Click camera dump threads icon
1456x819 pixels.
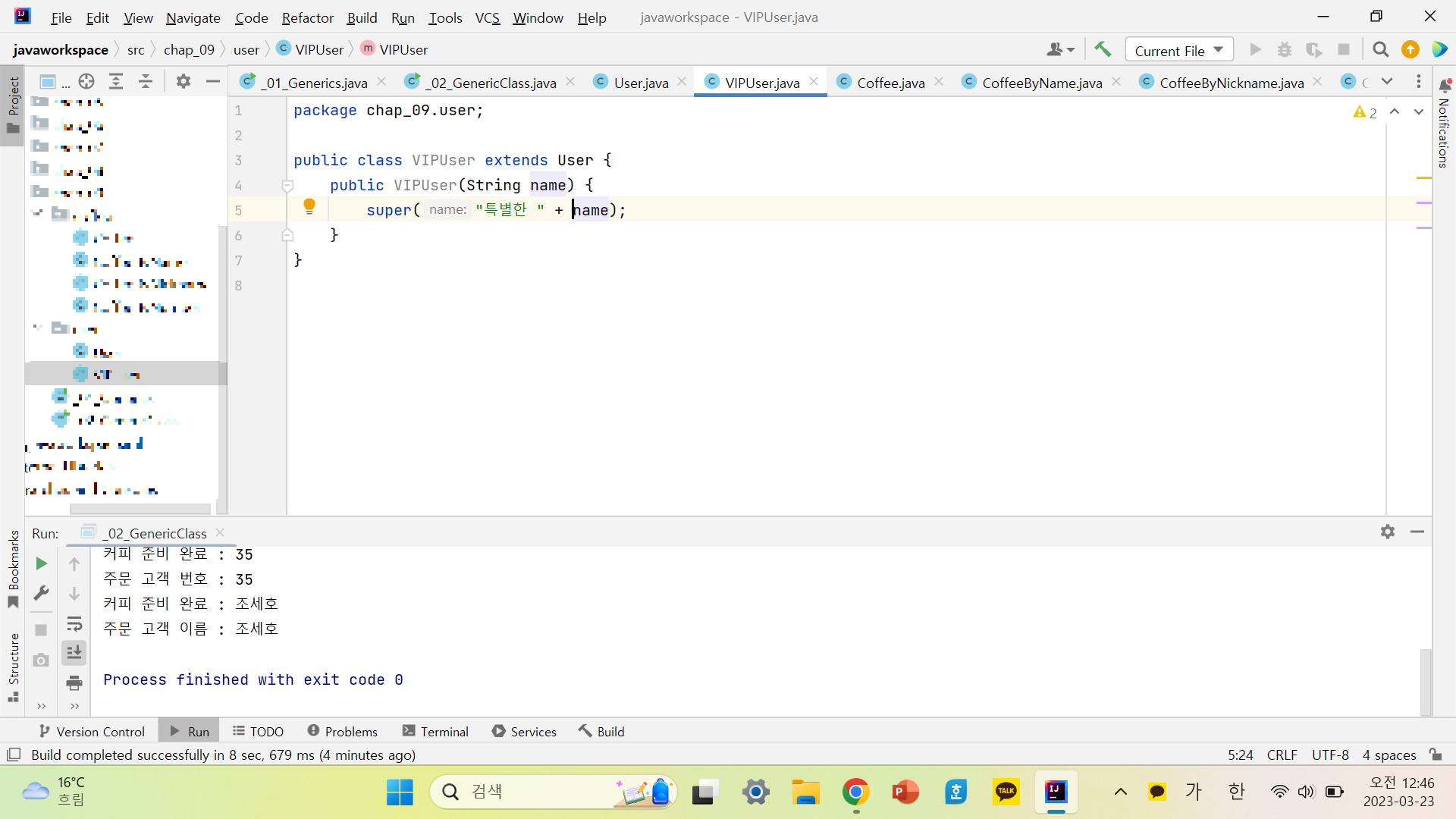coord(42,660)
